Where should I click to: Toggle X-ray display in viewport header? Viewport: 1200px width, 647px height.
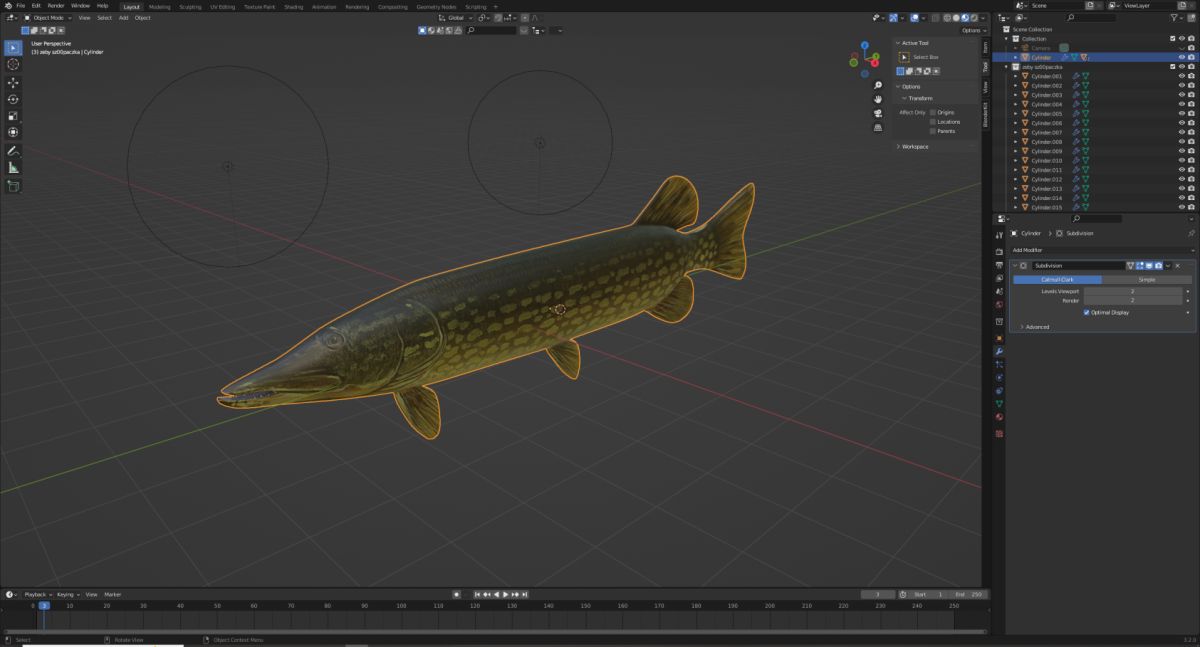coord(937,17)
